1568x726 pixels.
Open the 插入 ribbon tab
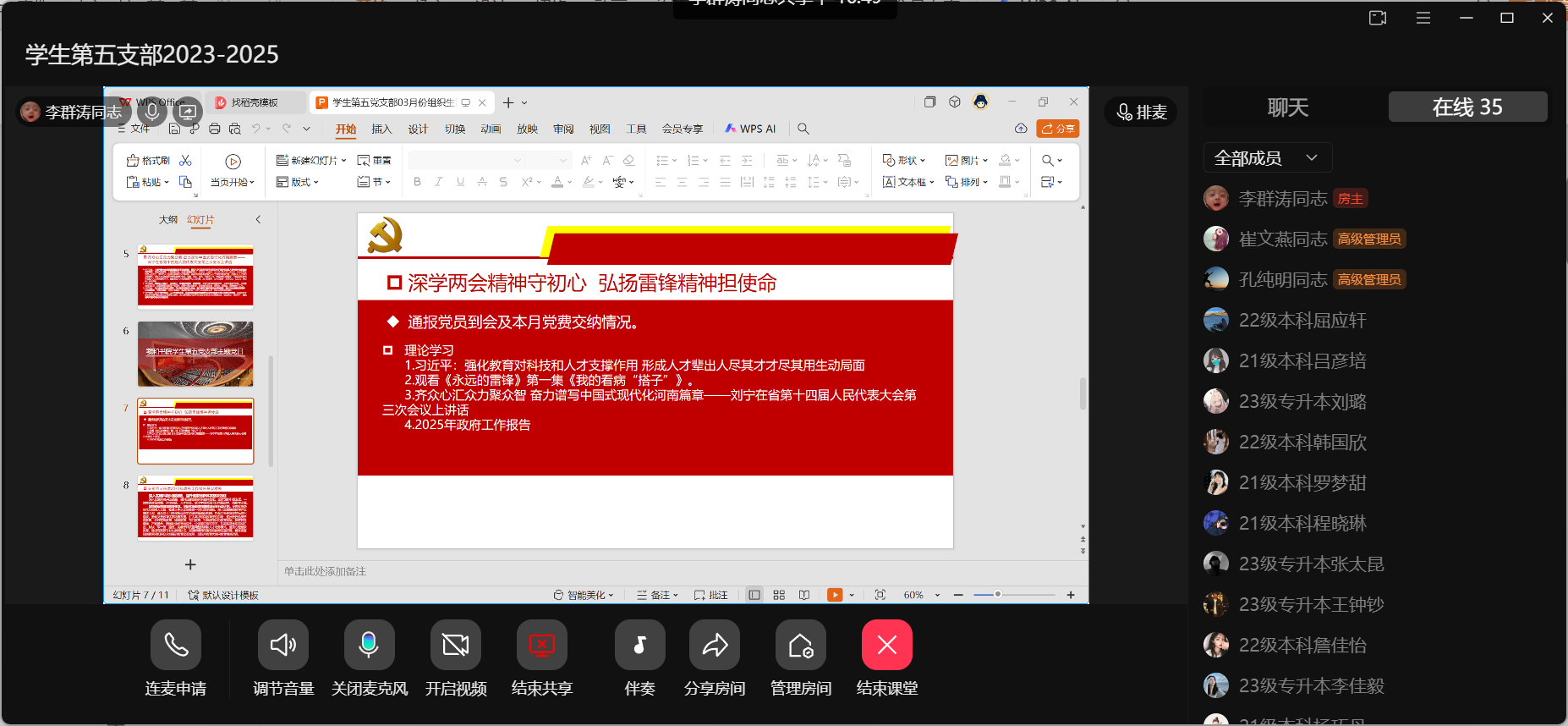381,129
